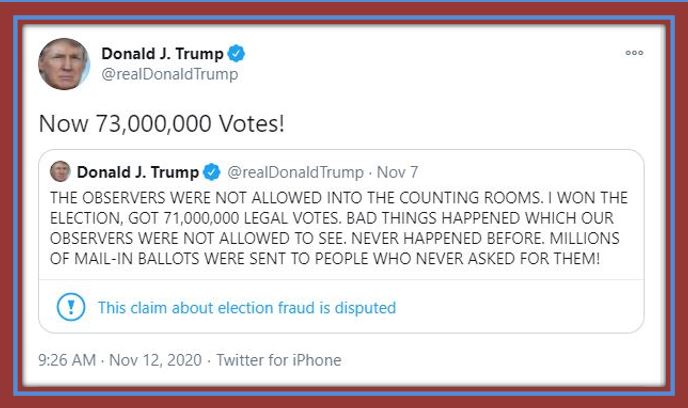688x408 pixels.
Task: Click the verified badge inside the quoted tweet
Action: (211, 172)
